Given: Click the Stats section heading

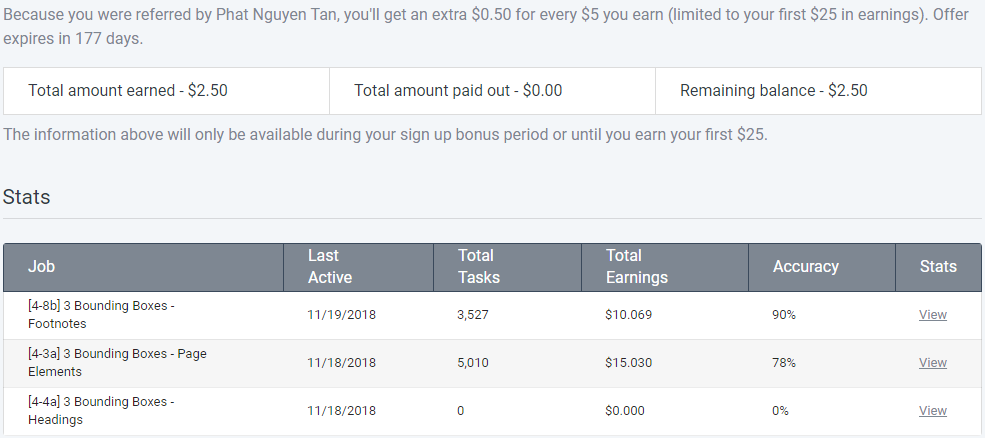Looking at the screenshot, I should [27, 197].
